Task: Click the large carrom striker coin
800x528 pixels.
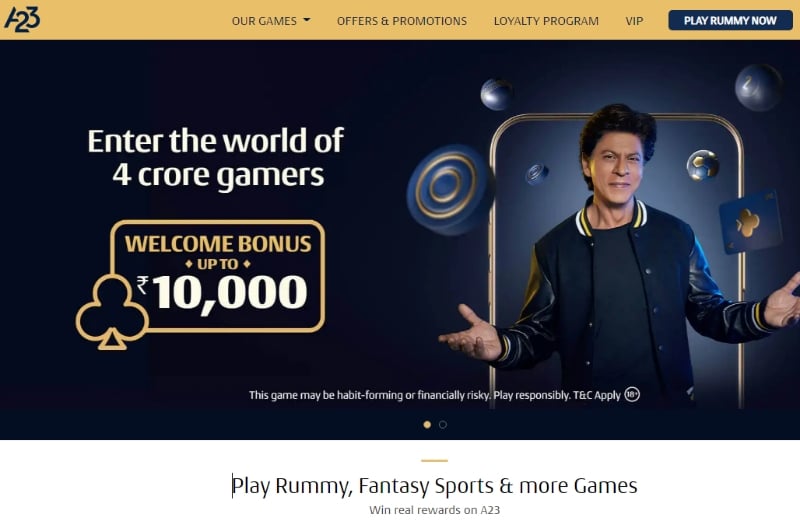Action: tap(447, 189)
